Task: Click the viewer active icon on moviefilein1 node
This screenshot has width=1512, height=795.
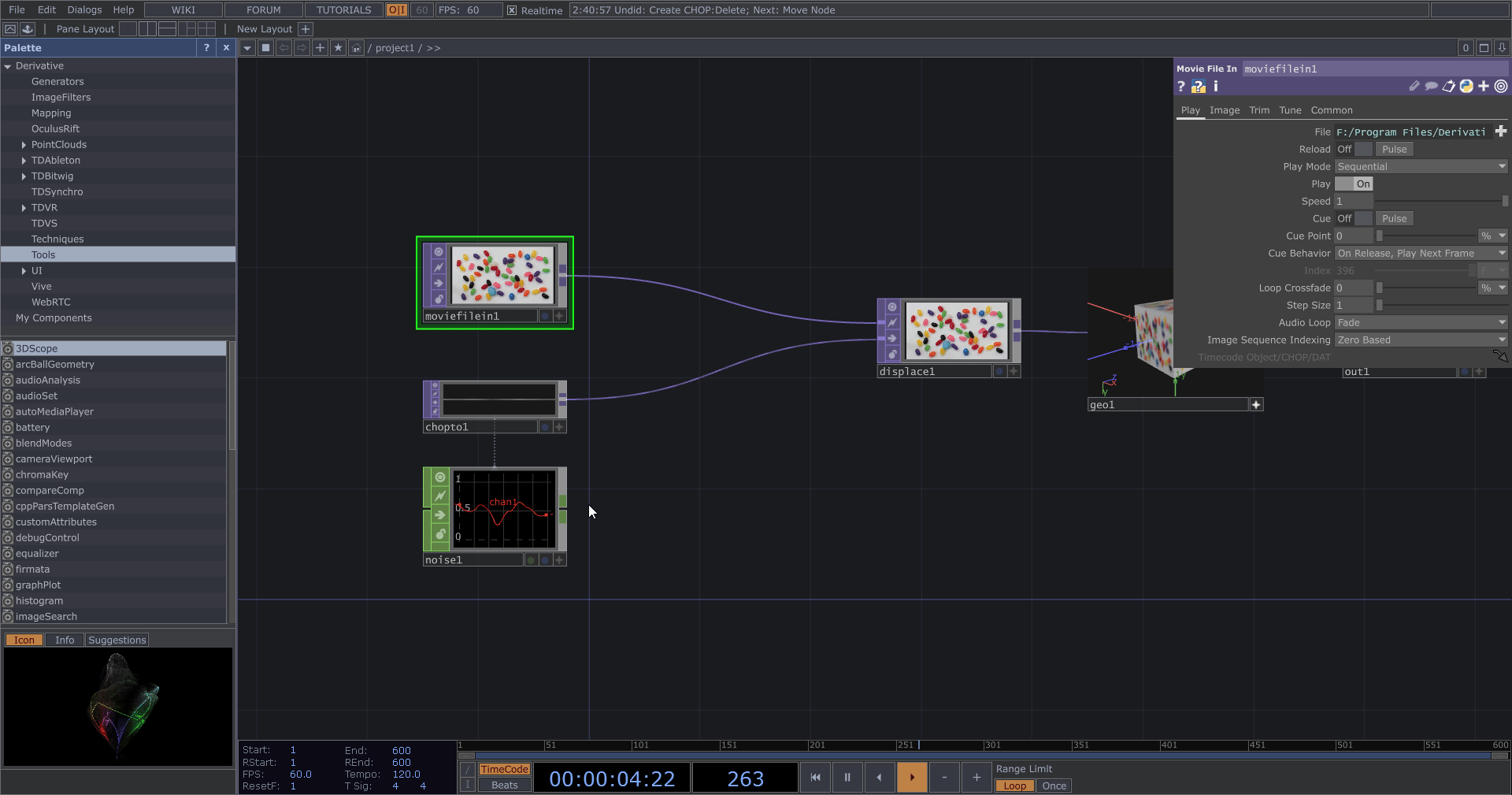Action: pyautogui.click(x=439, y=252)
